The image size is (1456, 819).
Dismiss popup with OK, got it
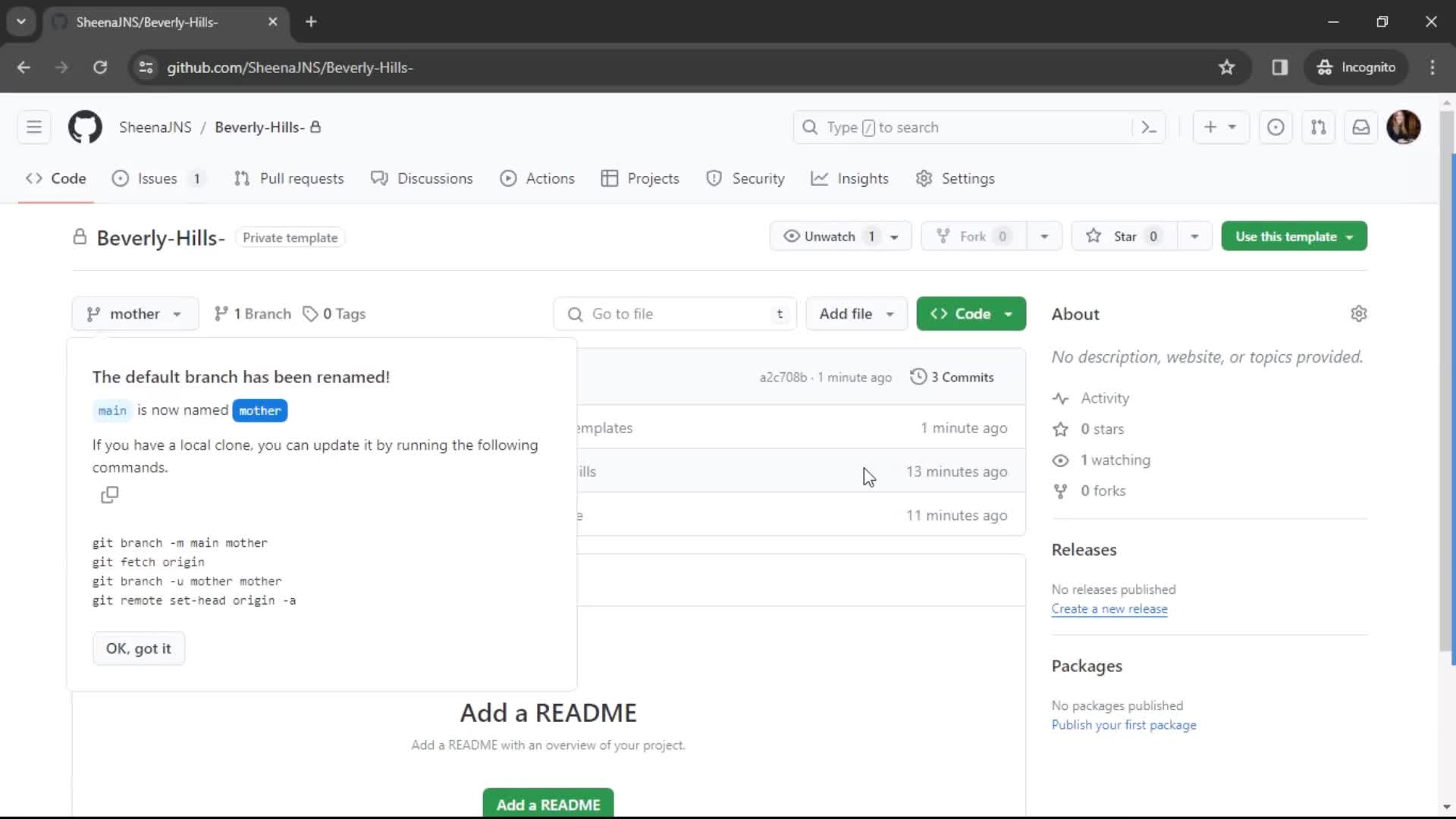(x=139, y=649)
